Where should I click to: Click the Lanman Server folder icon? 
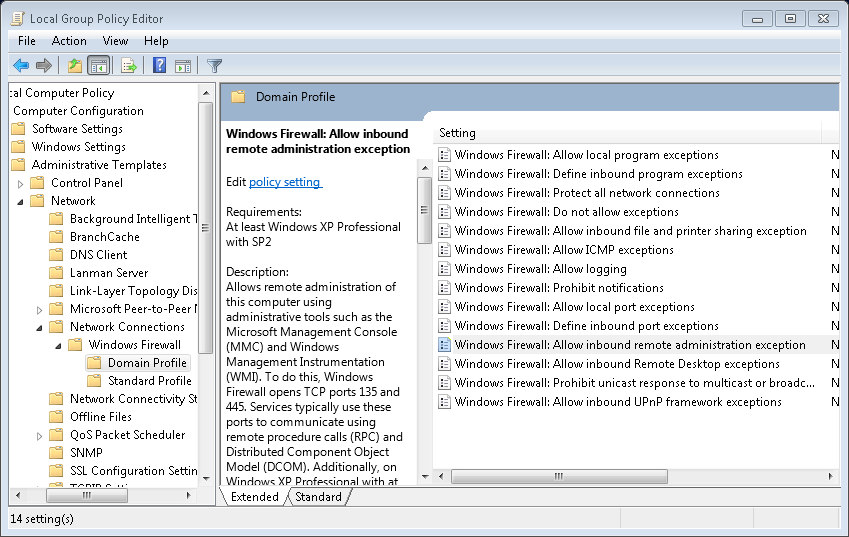[56, 273]
